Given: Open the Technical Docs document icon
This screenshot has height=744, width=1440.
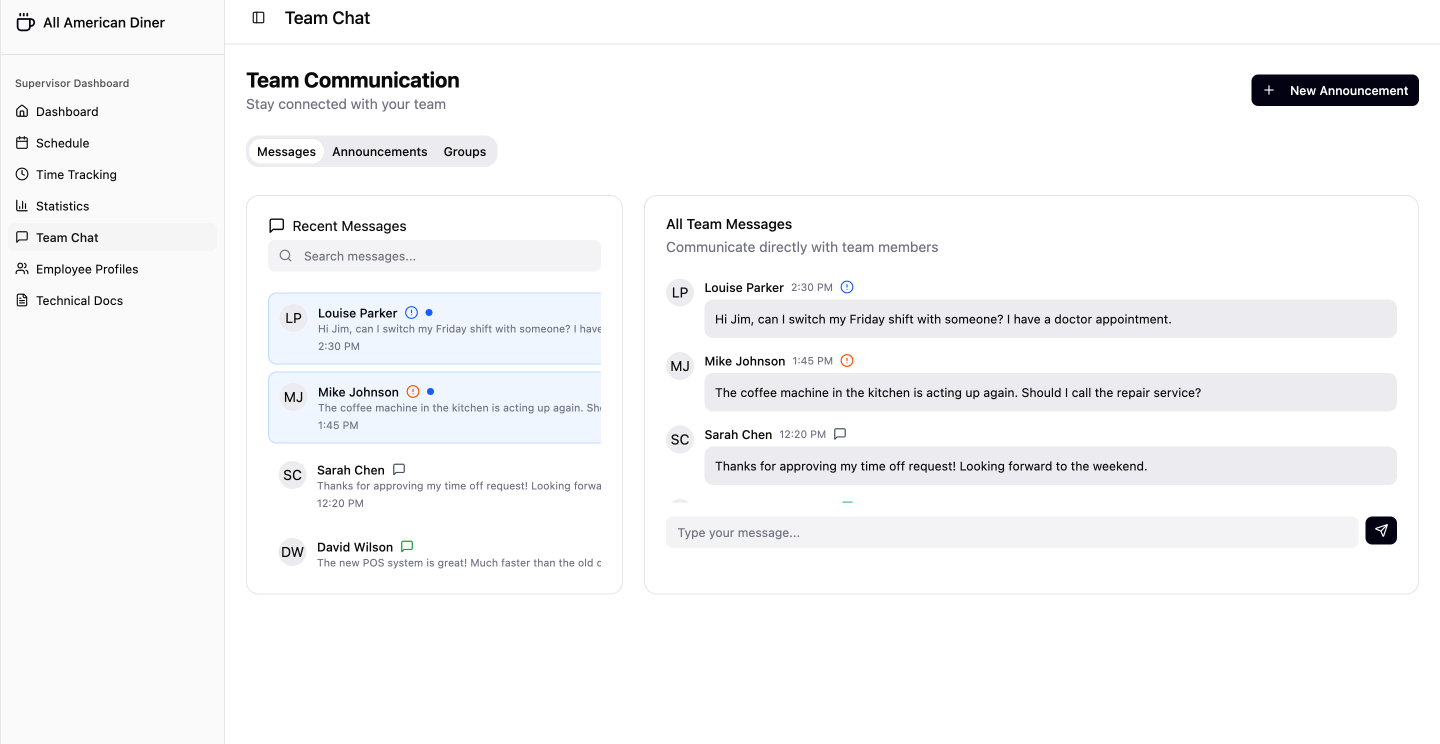Looking at the screenshot, I should (22, 300).
